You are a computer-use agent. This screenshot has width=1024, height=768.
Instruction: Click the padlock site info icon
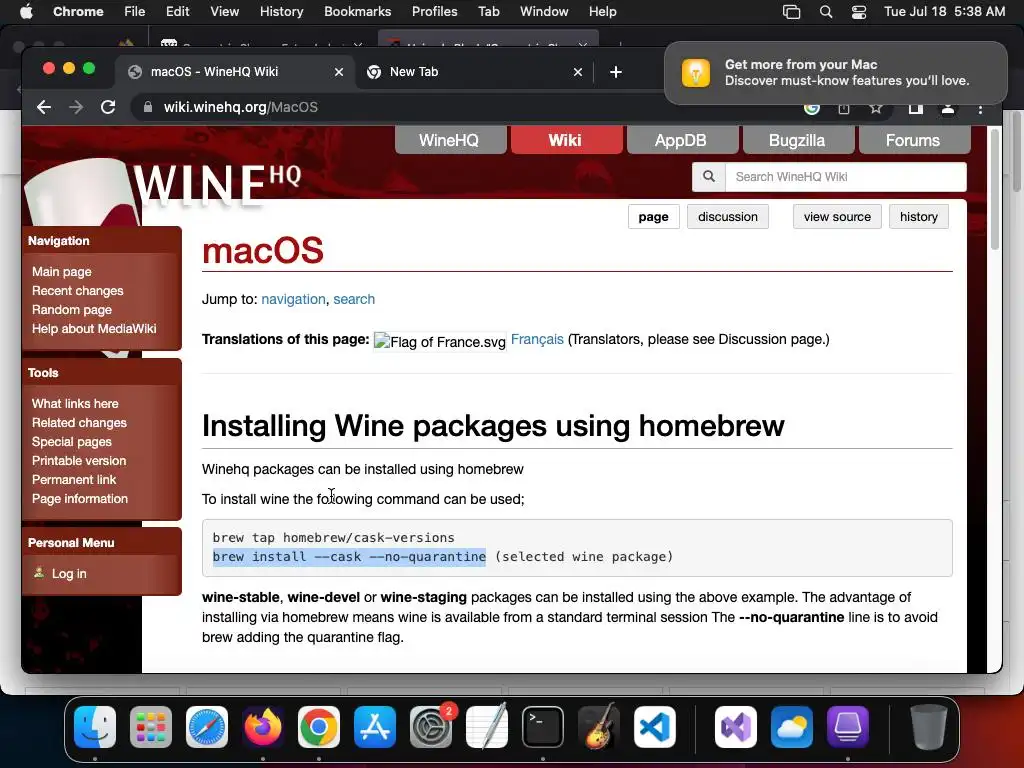click(x=148, y=107)
